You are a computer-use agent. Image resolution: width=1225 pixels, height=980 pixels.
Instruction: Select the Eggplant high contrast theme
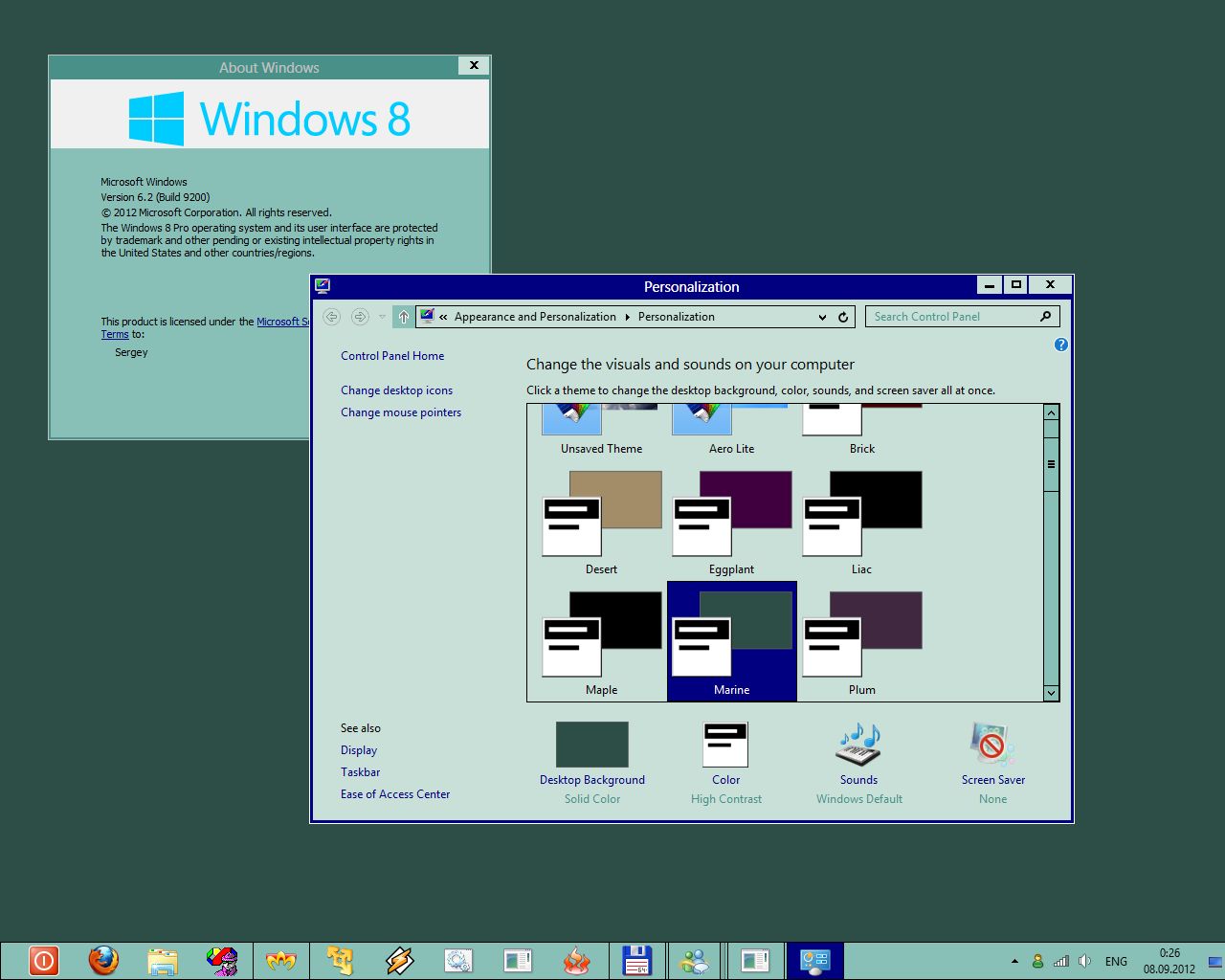(731, 522)
